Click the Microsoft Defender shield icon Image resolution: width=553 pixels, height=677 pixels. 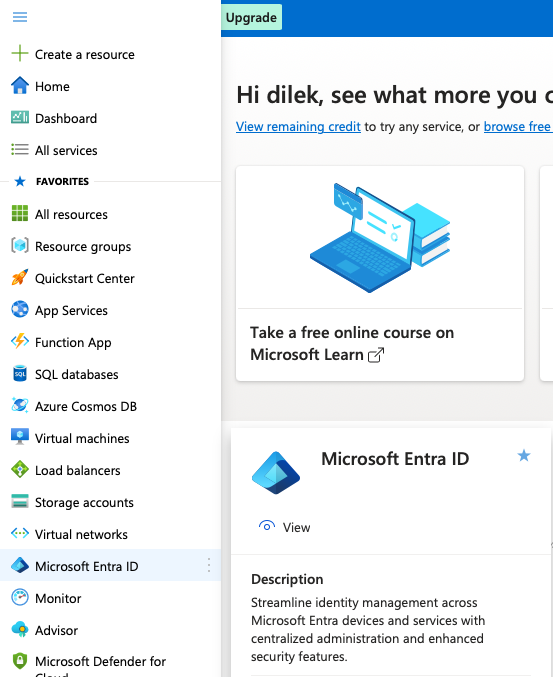[x=20, y=661]
